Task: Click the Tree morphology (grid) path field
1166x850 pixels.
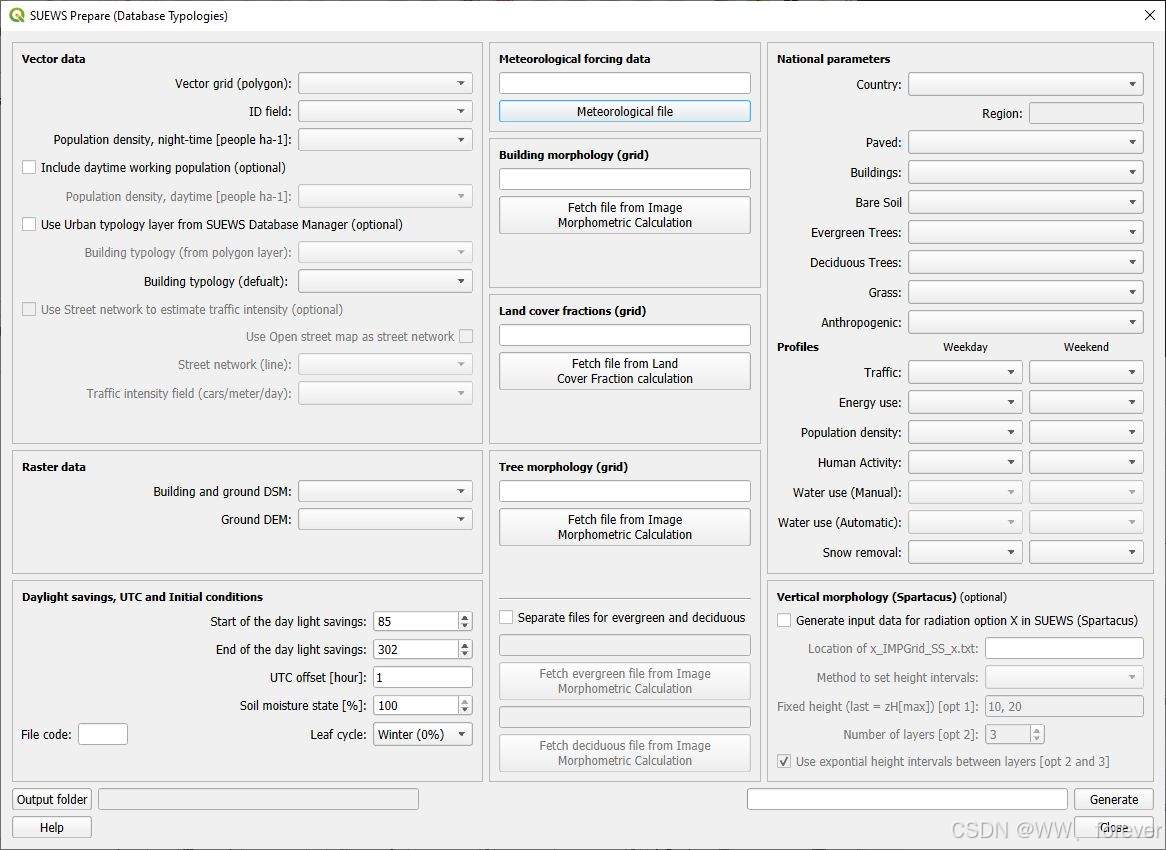Action: click(x=625, y=491)
